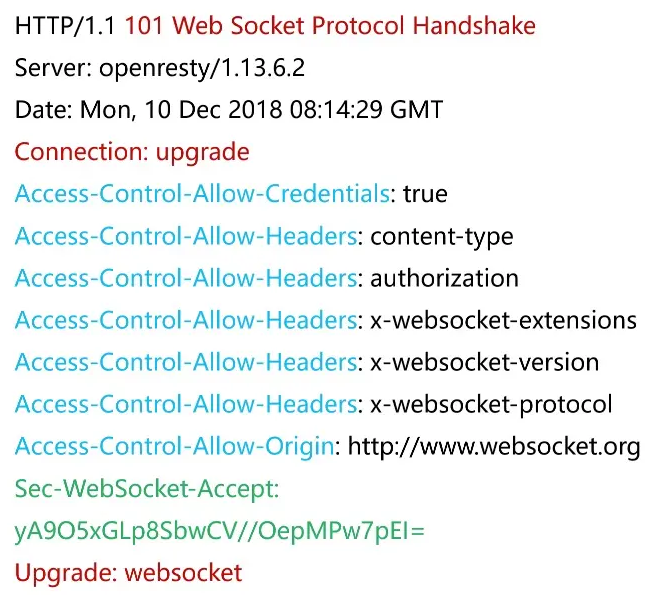
Task: Click Access-Control-Allow-Headers beside x-websocket-protocol
Action: [186, 404]
